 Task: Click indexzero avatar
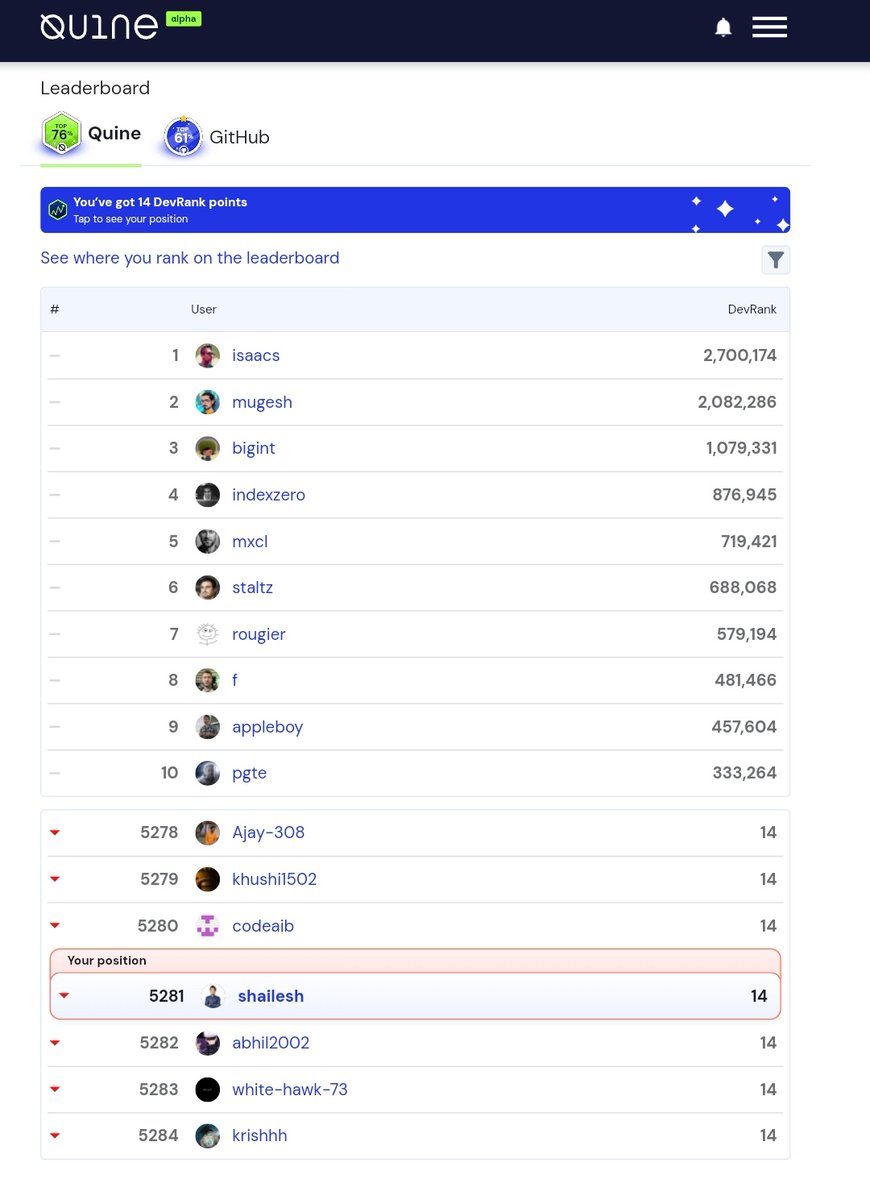(x=208, y=495)
